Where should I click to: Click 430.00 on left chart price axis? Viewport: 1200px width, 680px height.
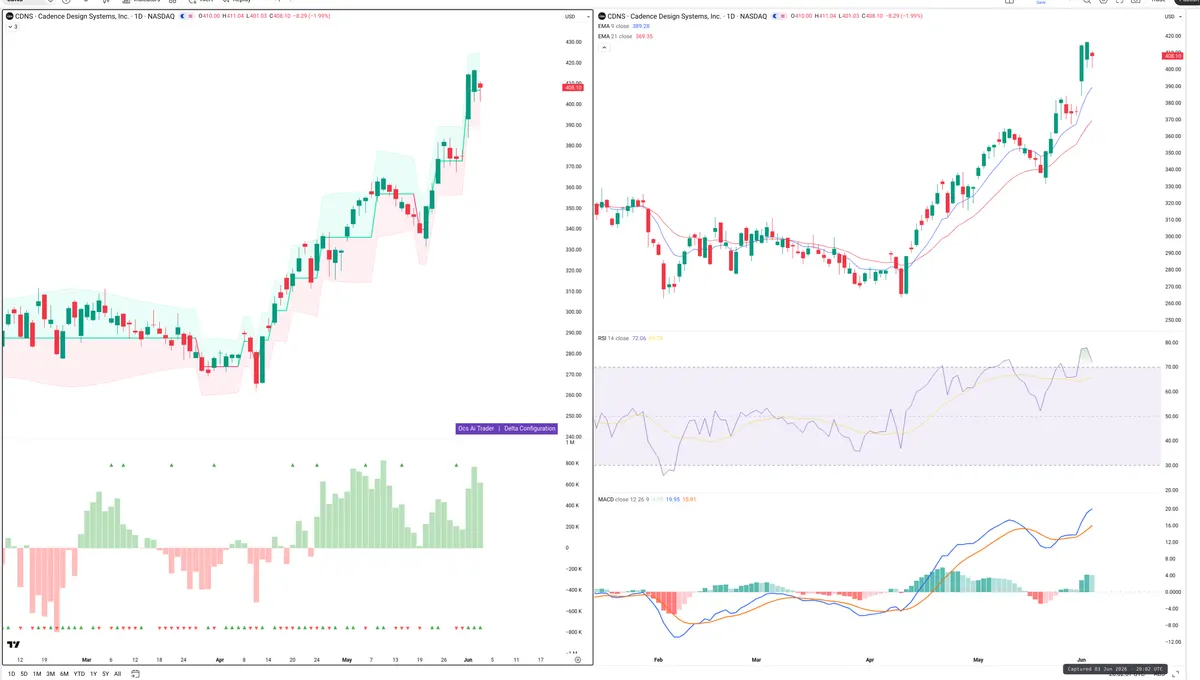[573, 42]
